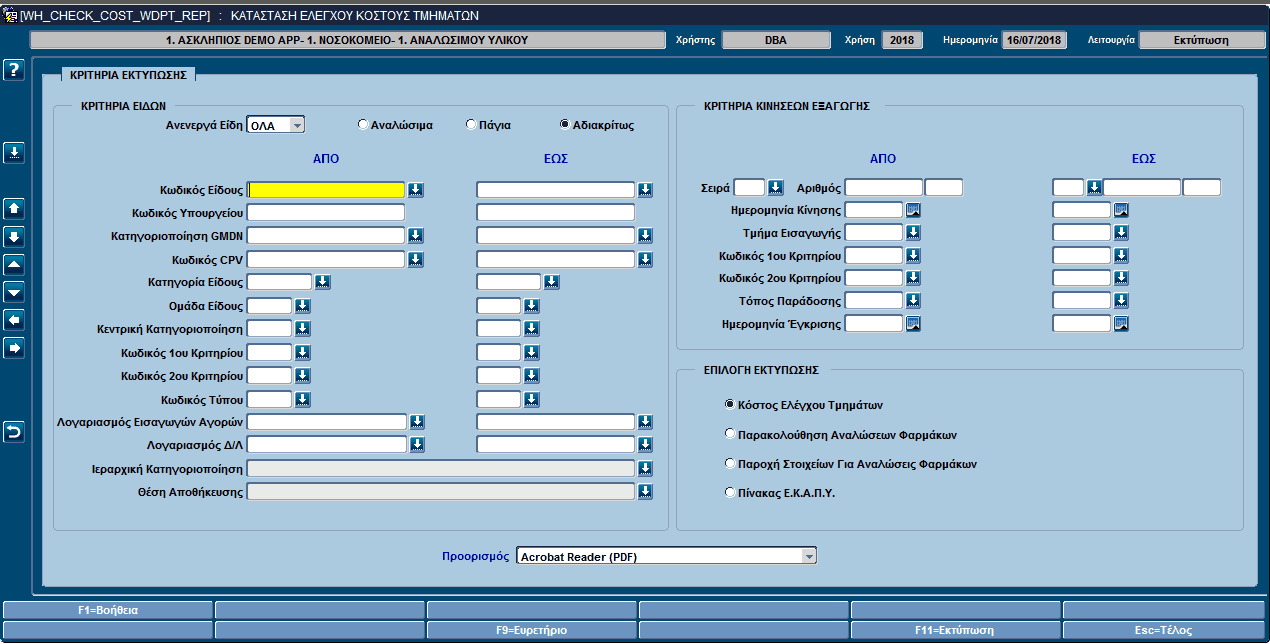Open lookup for Θέση Αποθήκευσης field
The width and height of the screenshot is (1270, 644).
pyautogui.click(x=646, y=491)
